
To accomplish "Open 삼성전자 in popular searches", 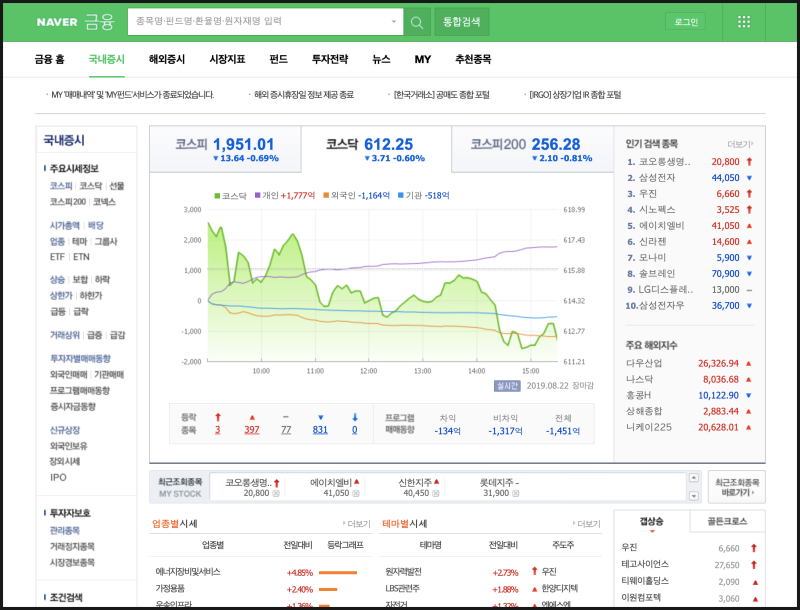I will [657, 177].
